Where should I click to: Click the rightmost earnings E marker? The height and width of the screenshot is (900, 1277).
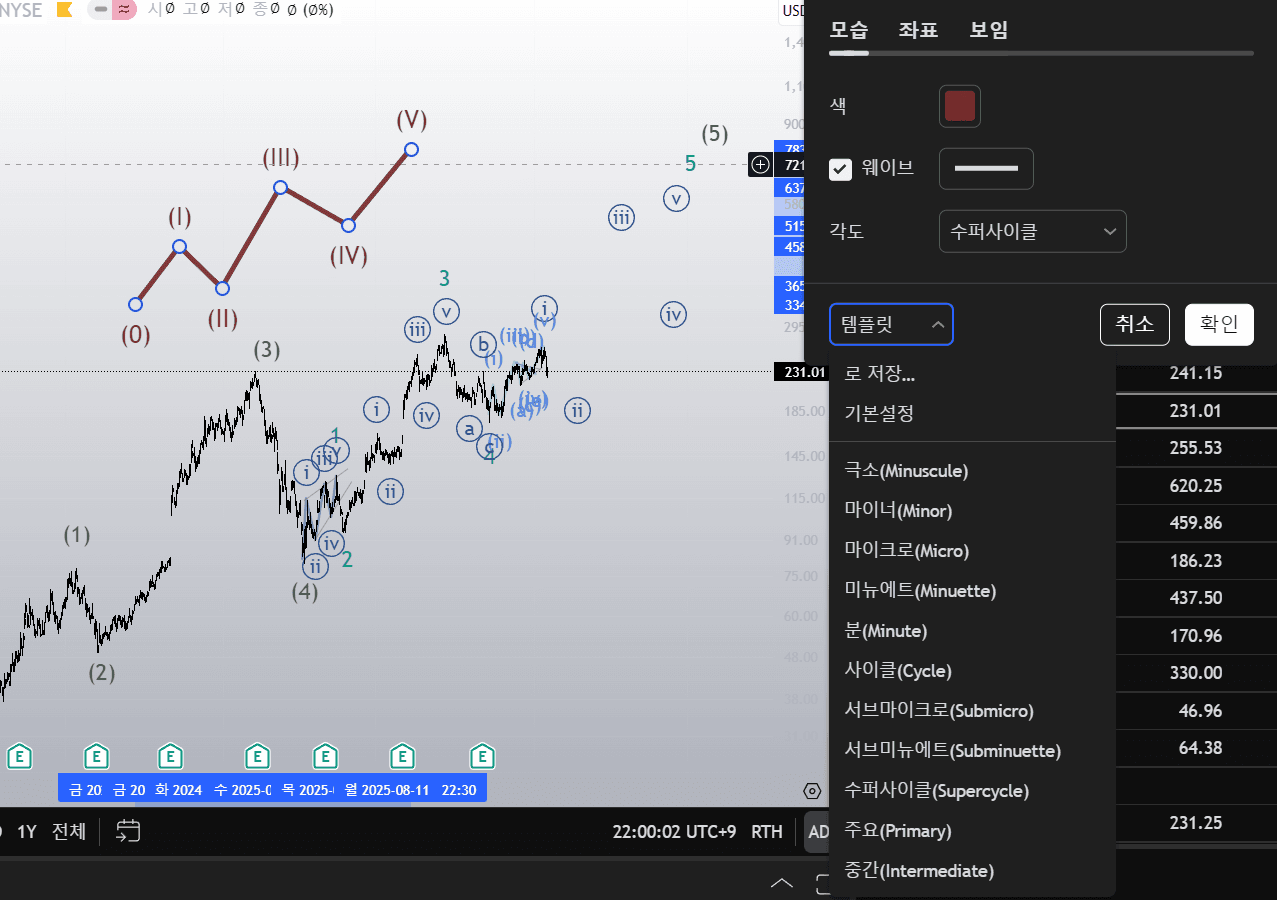point(483,756)
